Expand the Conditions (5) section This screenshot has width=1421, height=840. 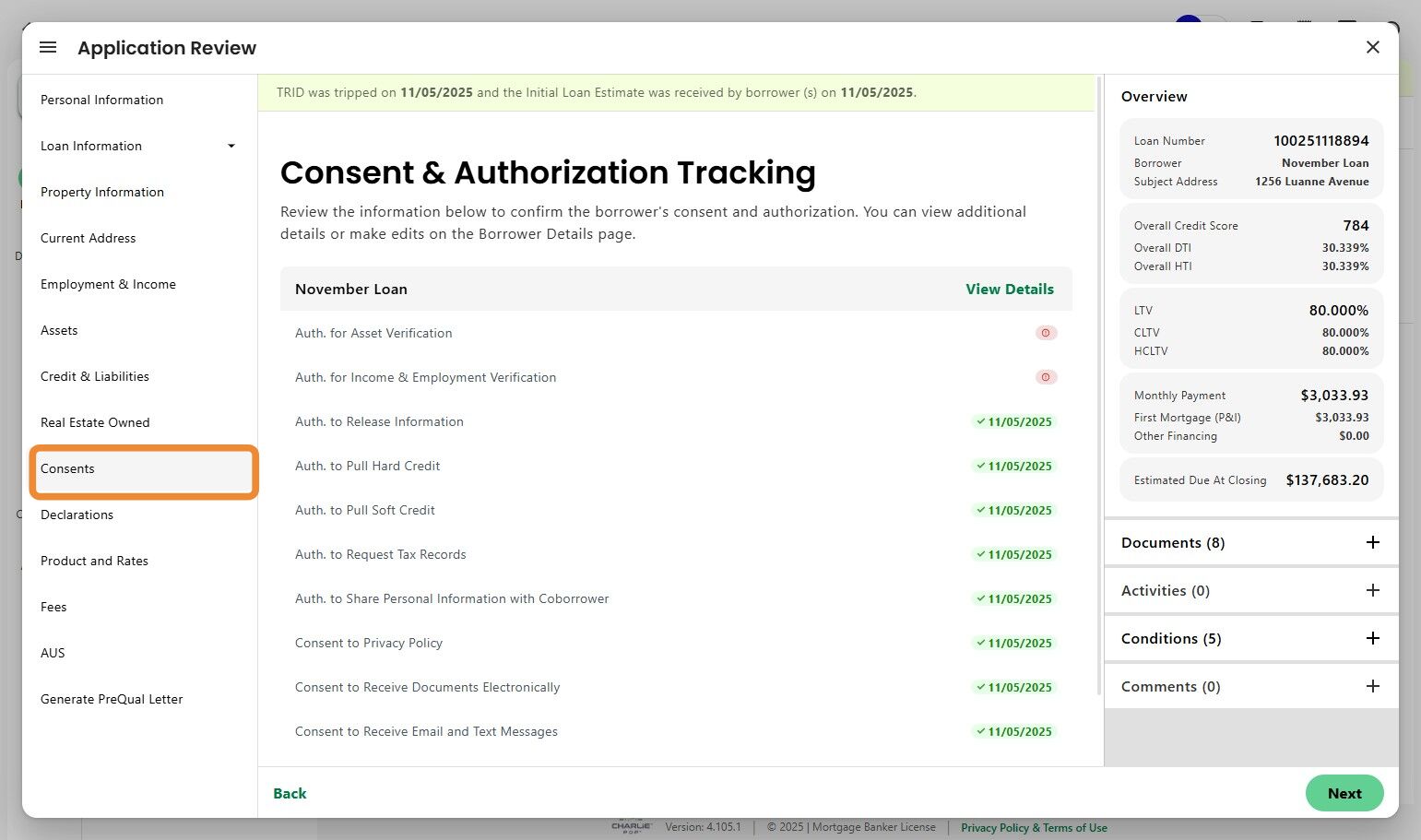click(1372, 638)
